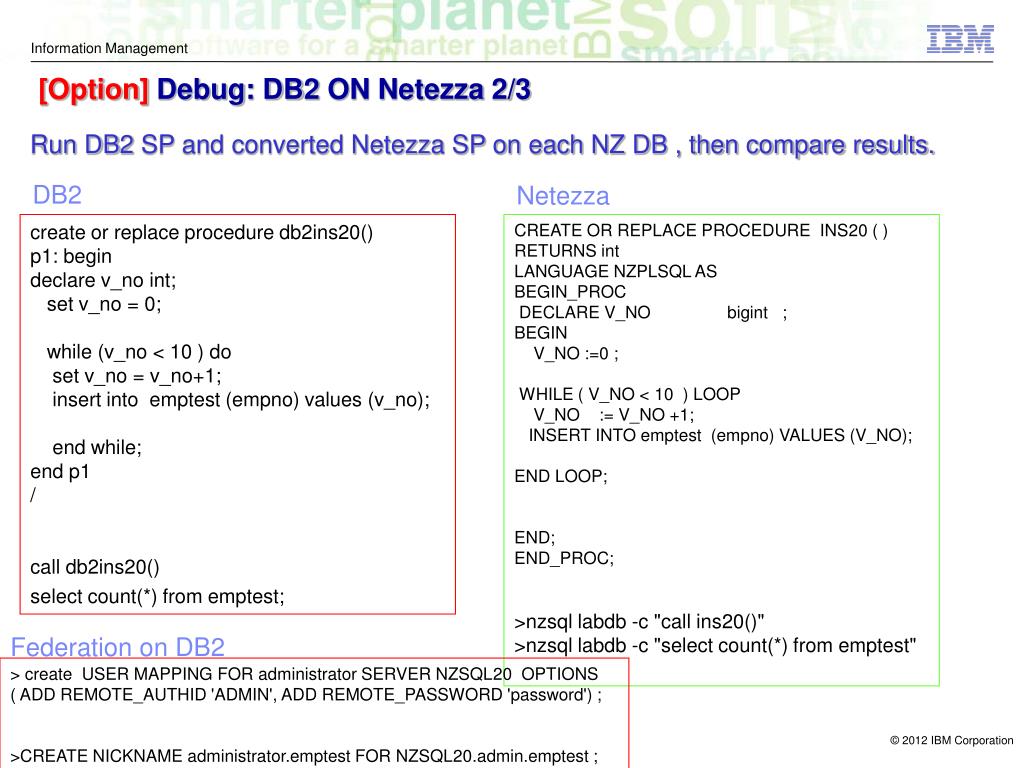Click 'CREATE OR REPLACE PROCEDURE INS20 ( )' line
Image resolution: width=1024 pixels, height=768 pixels.
click(701, 231)
